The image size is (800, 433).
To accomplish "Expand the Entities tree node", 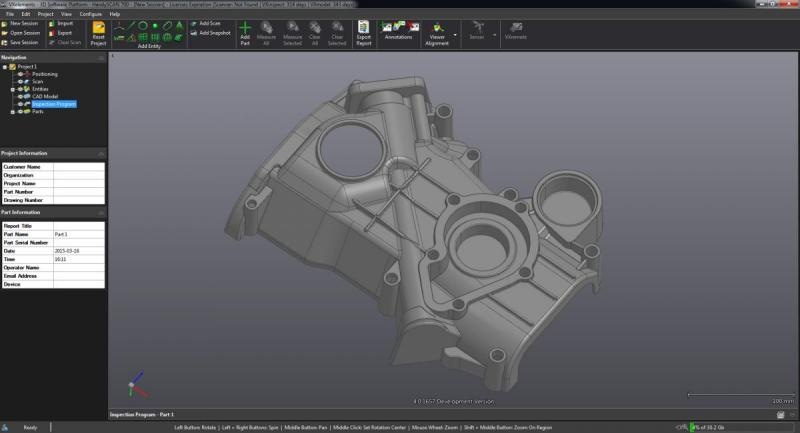I will click(13, 89).
